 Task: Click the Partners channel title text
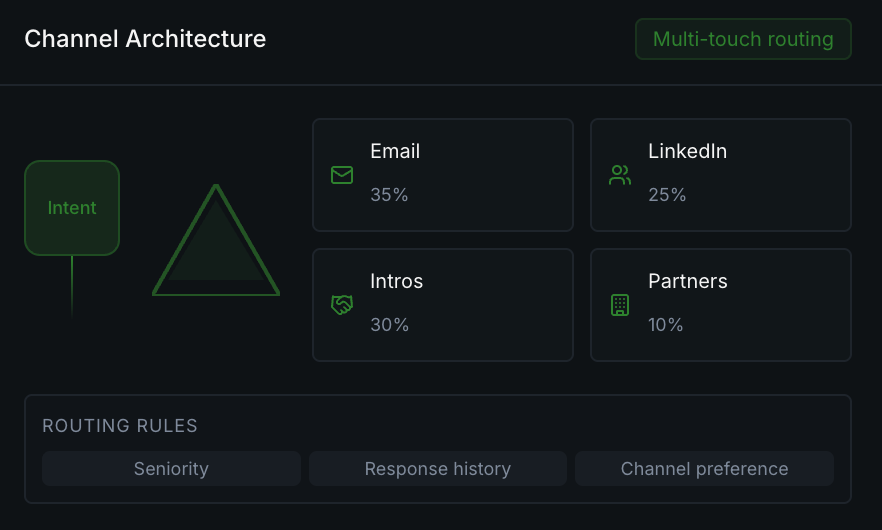pos(687,282)
